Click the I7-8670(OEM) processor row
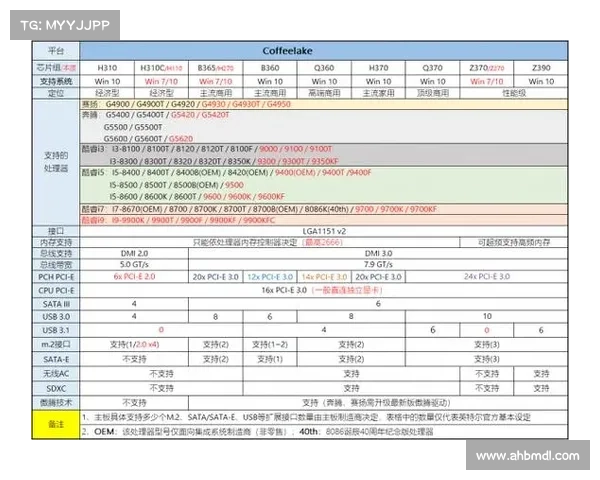600x480 pixels. (323, 209)
